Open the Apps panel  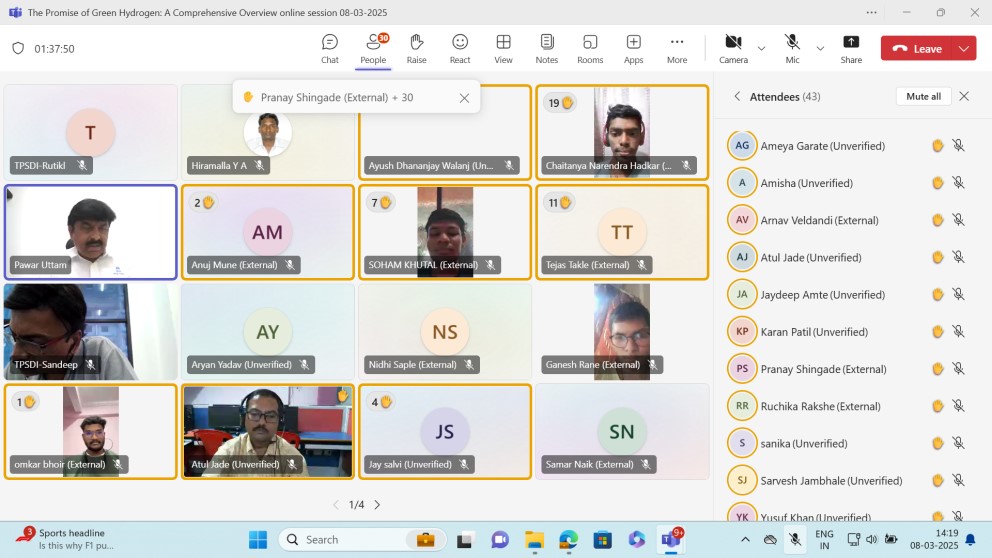pos(633,48)
